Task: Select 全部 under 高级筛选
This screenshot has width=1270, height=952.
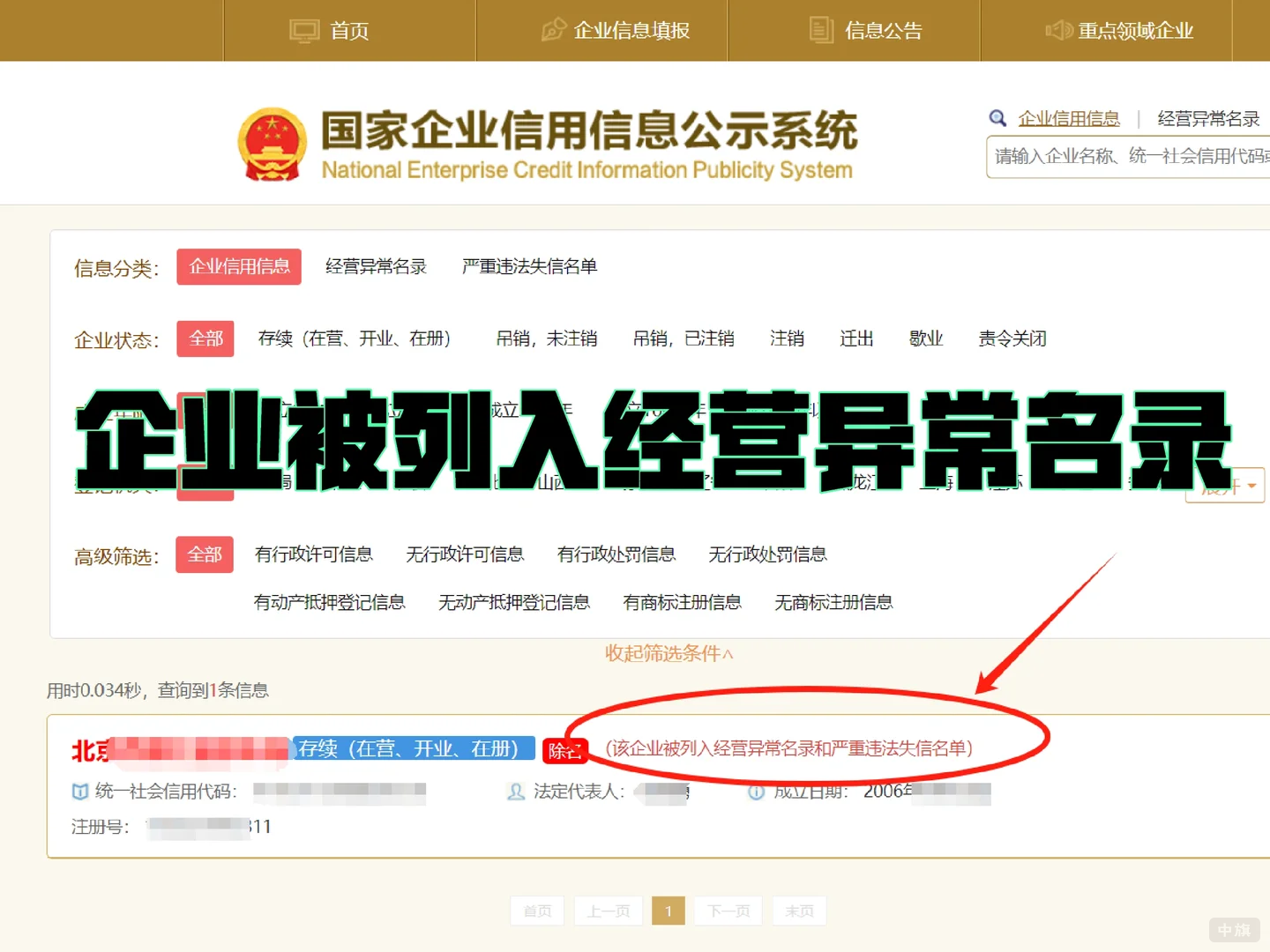Action: pos(205,554)
